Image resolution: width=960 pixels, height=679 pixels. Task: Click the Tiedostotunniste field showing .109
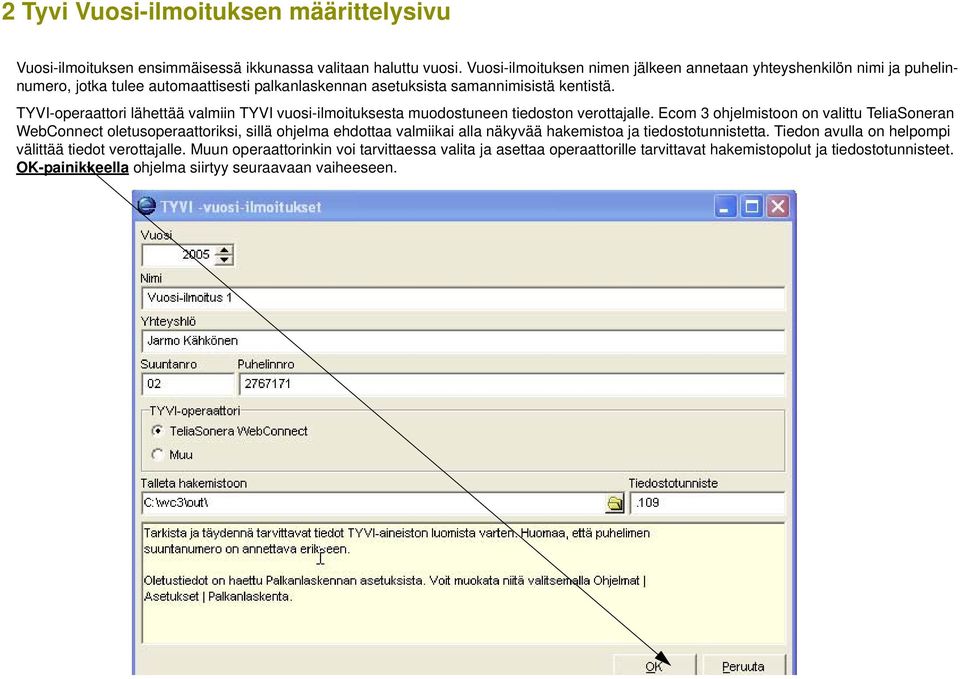(x=707, y=503)
